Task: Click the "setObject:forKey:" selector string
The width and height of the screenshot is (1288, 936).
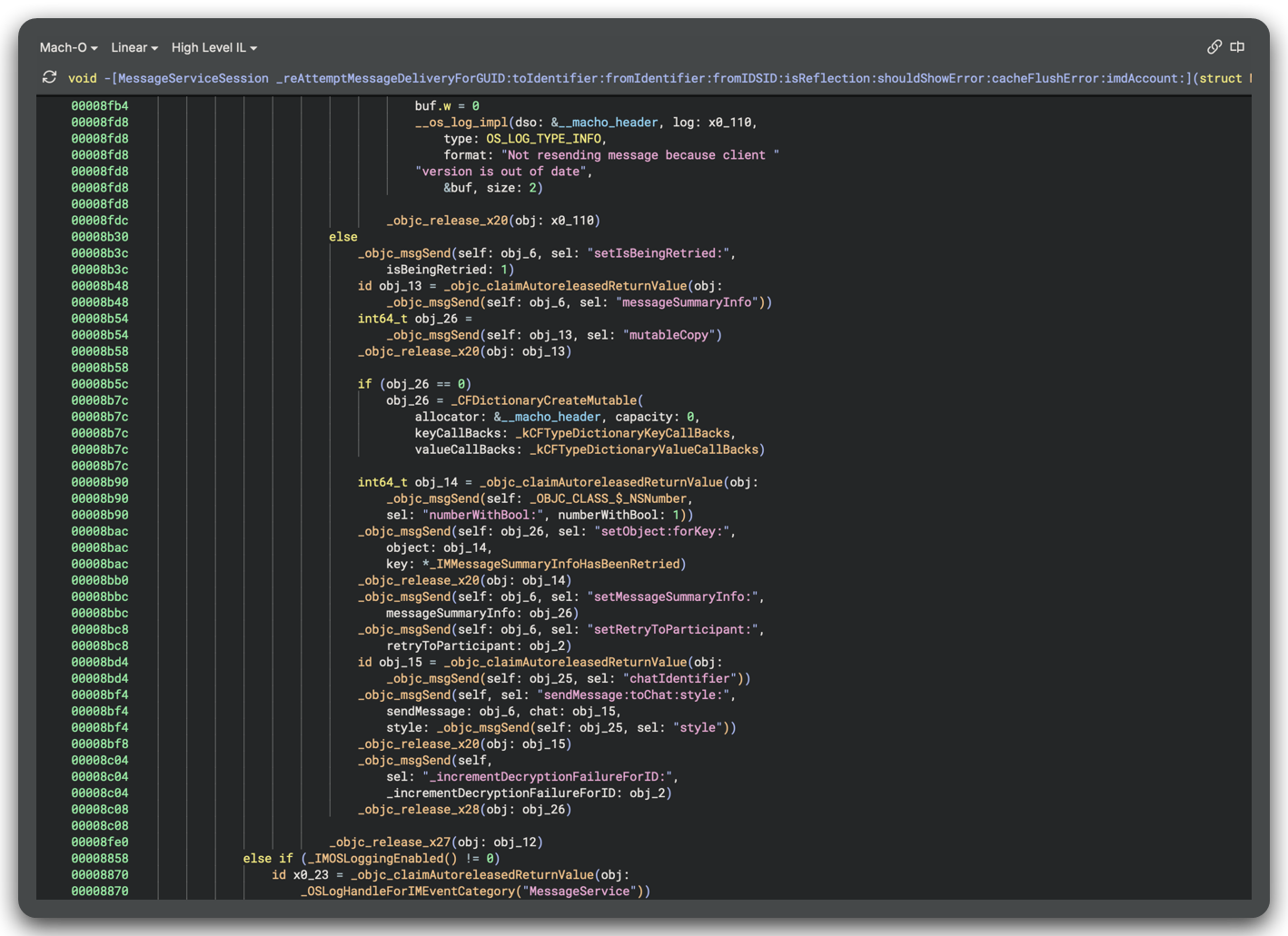Action: pyautogui.click(x=661, y=531)
